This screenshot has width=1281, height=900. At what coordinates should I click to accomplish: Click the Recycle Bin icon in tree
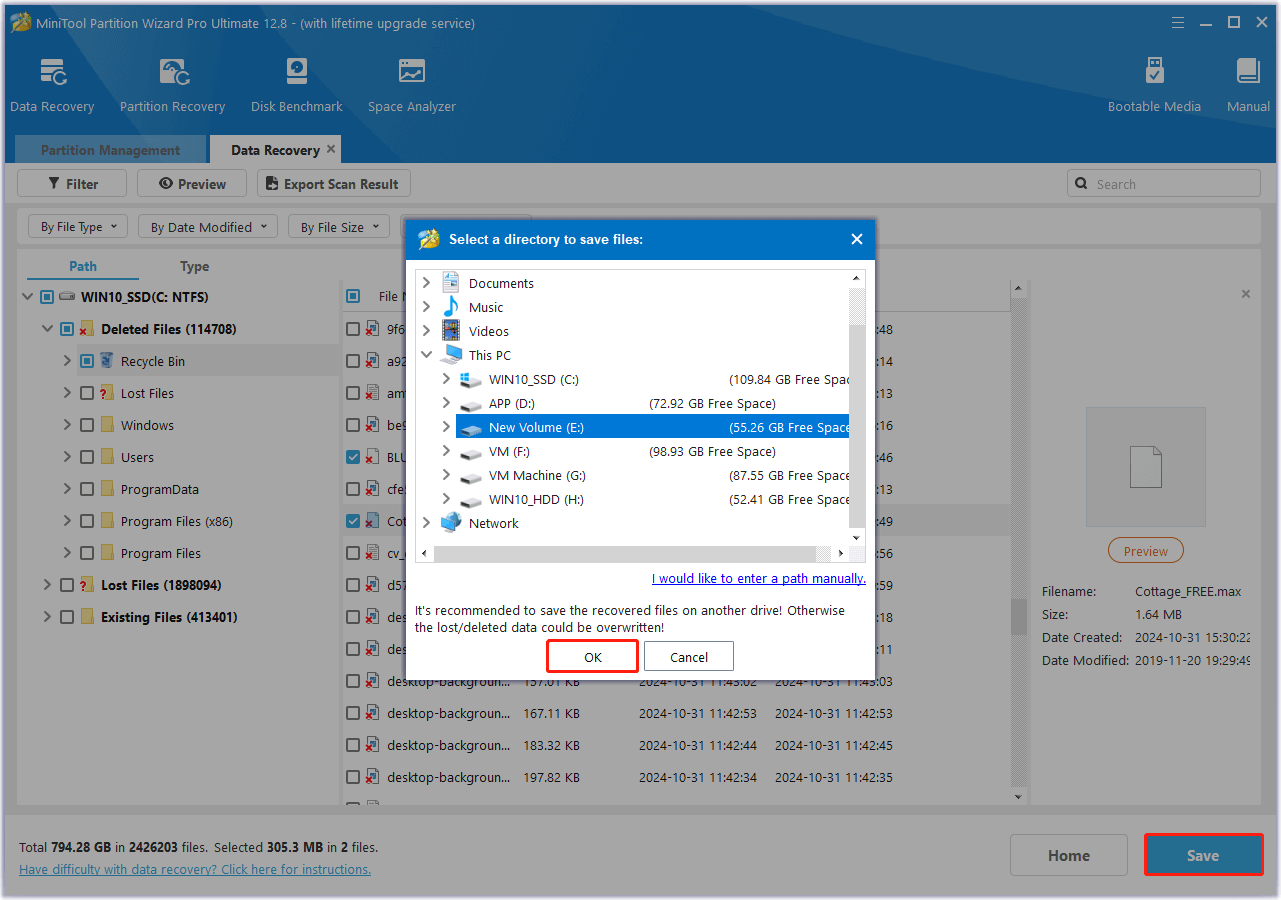(107, 361)
